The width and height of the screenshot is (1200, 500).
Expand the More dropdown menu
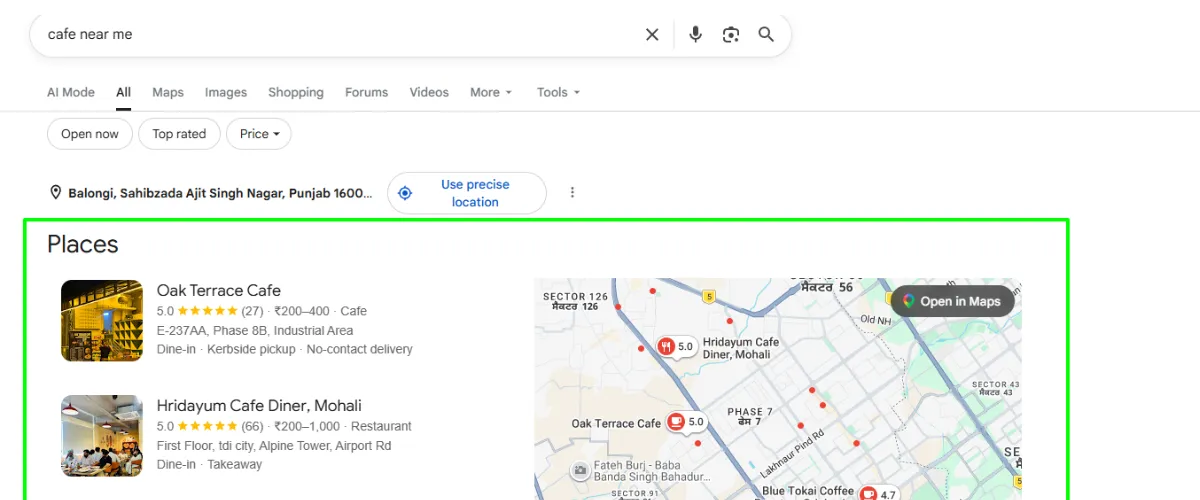click(x=491, y=92)
